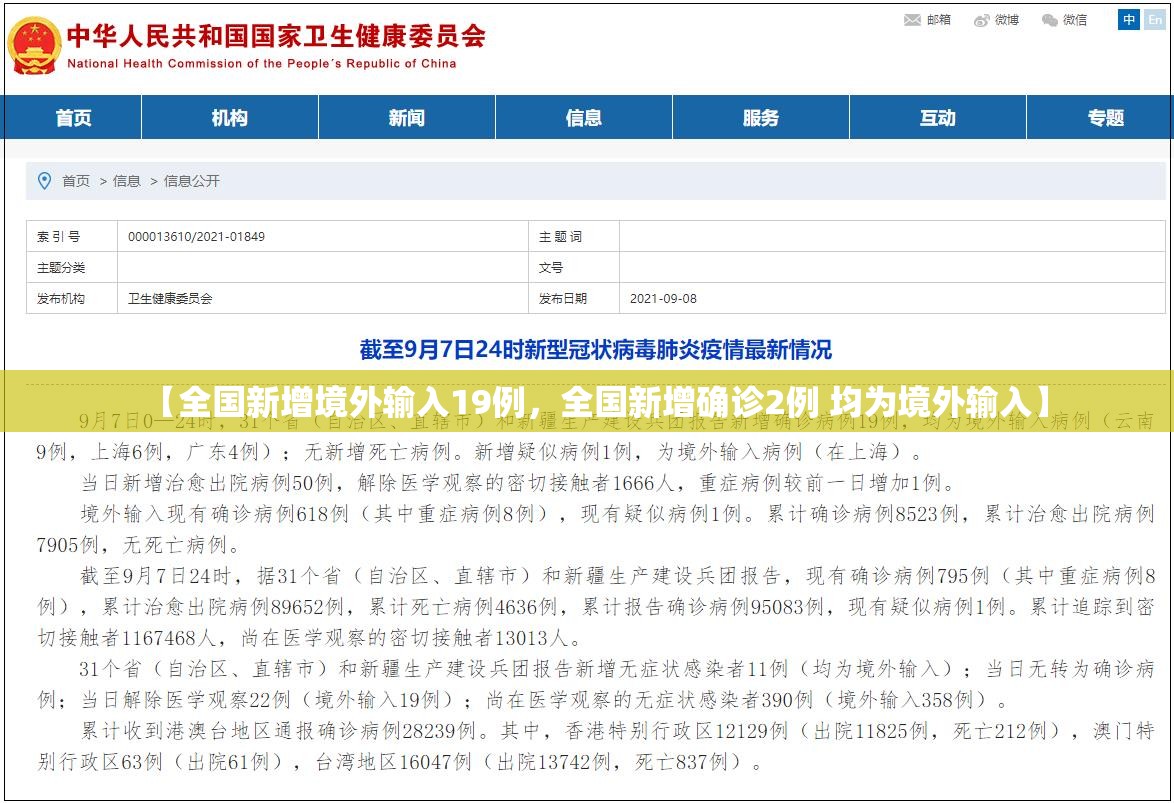1174x803 pixels.
Task: Click the Weibo icon
Action: click(x=982, y=20)
